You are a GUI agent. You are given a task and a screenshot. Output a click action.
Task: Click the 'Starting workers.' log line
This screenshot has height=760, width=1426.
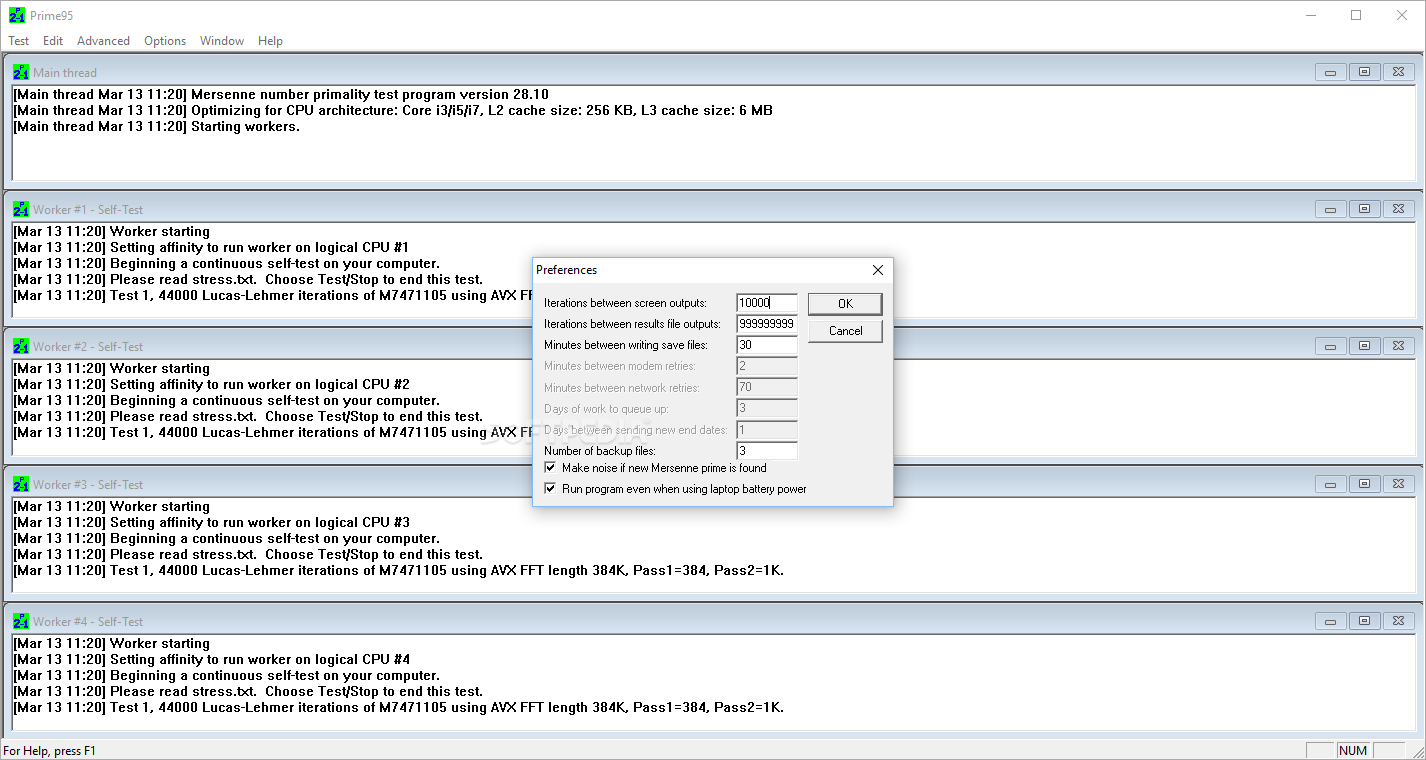pyautogui.click(x=156, y=127)
